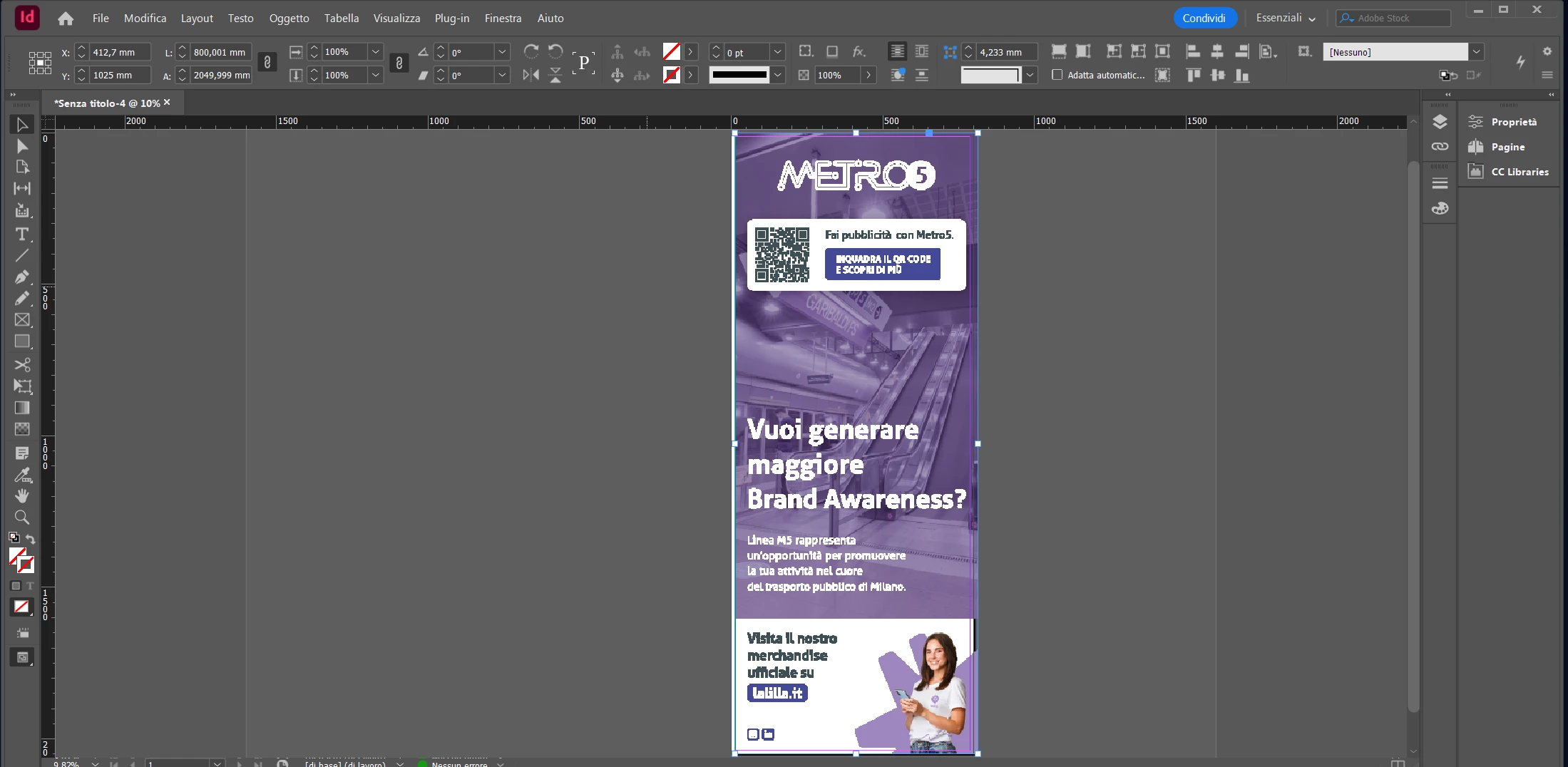Enable the Adatta automaticamente checkbox
1568x767 pixels.
click(x=1057, y=75)
